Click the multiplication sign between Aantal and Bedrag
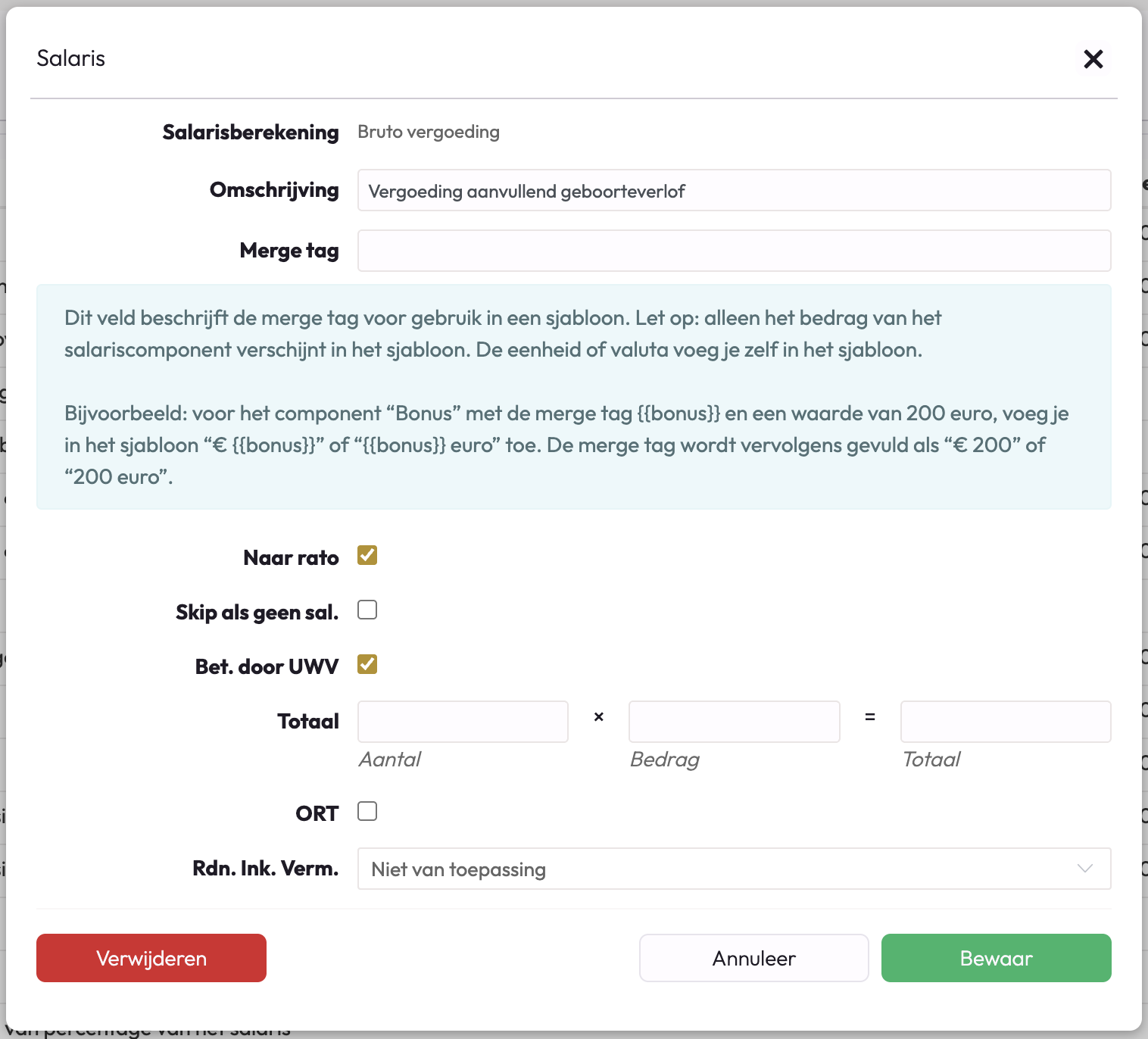The width and height of the screenshot is (1148, 1039). click(x=598, y=716)
